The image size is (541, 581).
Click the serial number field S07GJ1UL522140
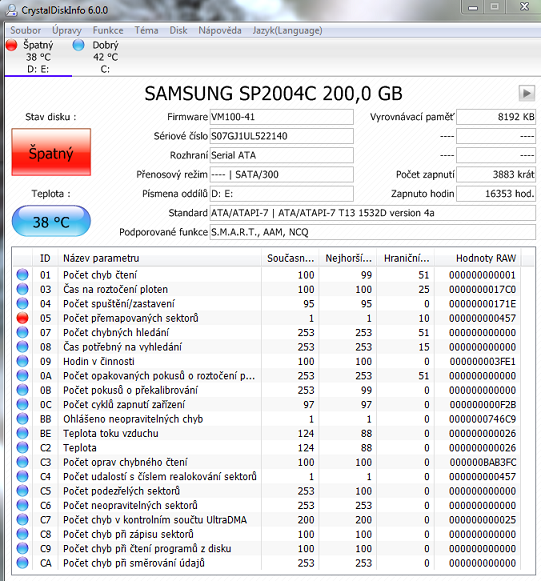(282, 136)
